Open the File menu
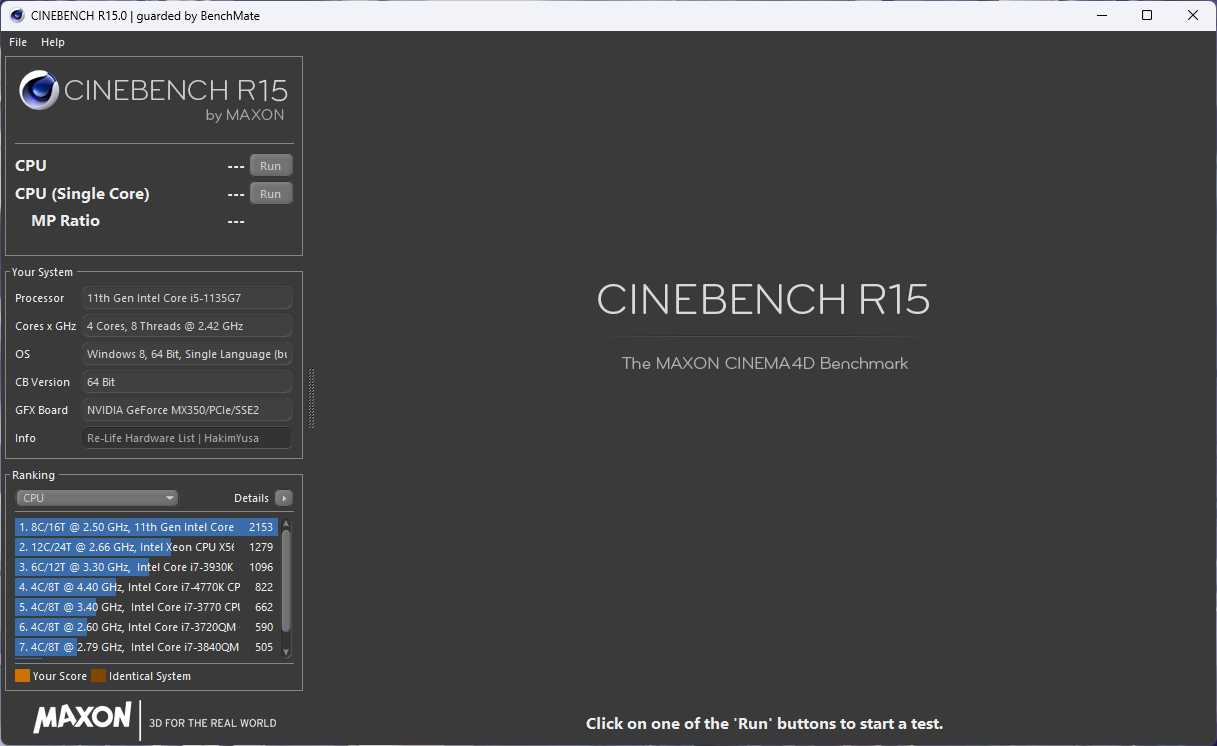The height and width of the screenshot is (746, 1217). pyautogui.click(x=18, y=42)
